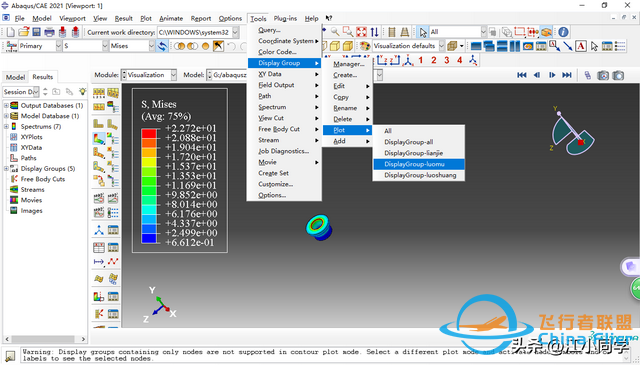Step to the previous frame
This screenshot has height=365, width=640.
(x=537, y=75)
